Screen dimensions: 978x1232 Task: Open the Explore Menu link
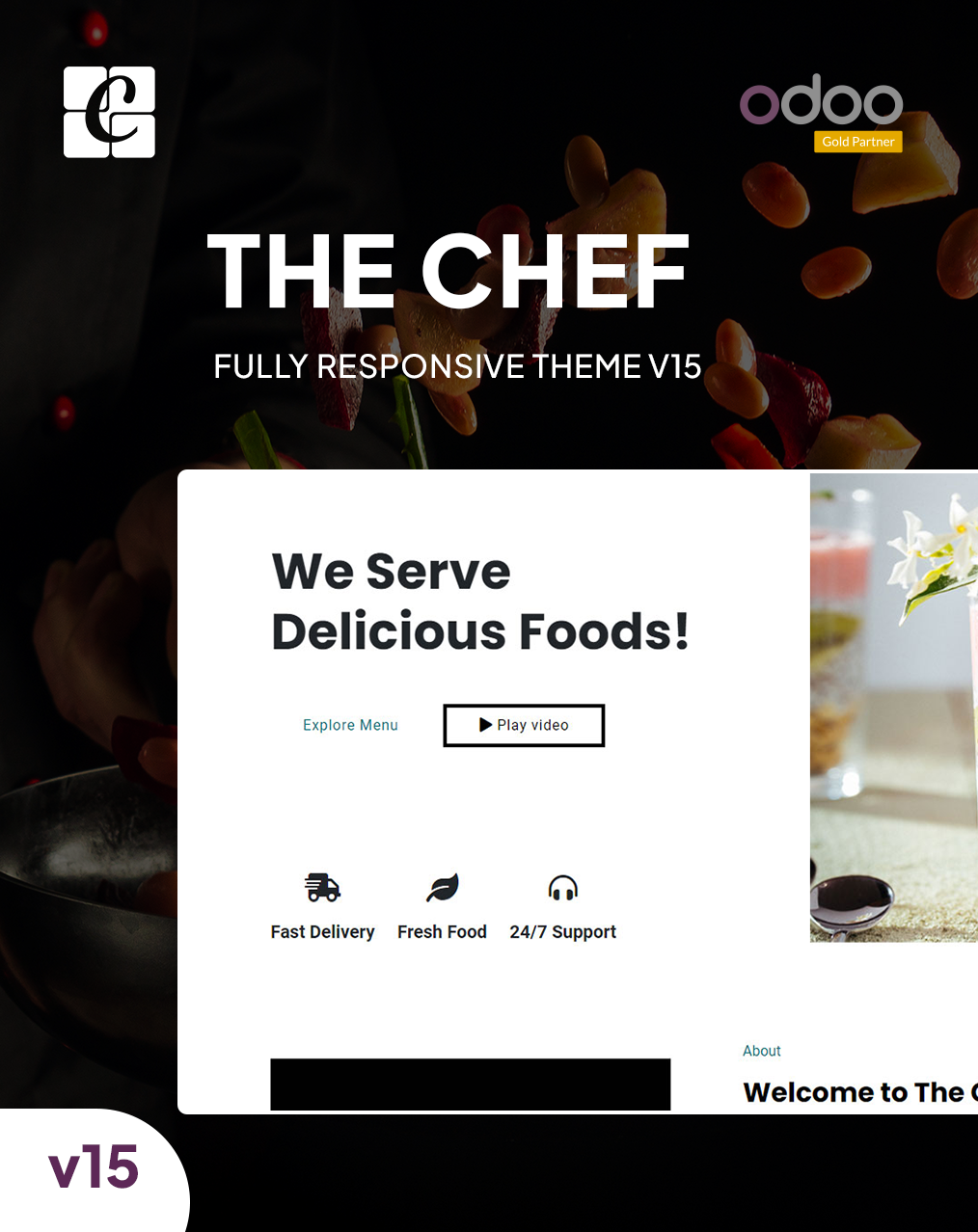pos(350,725)
